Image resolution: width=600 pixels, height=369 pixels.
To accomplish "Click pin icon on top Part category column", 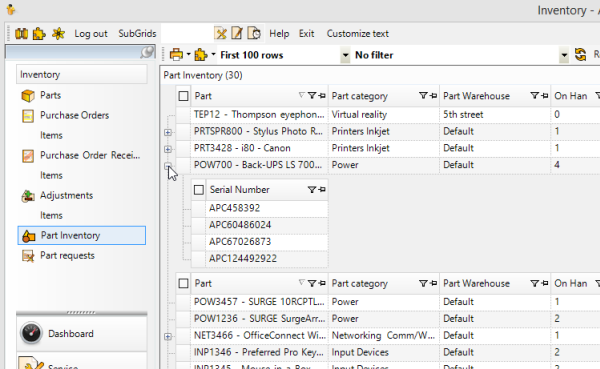I will coord(433,96).
